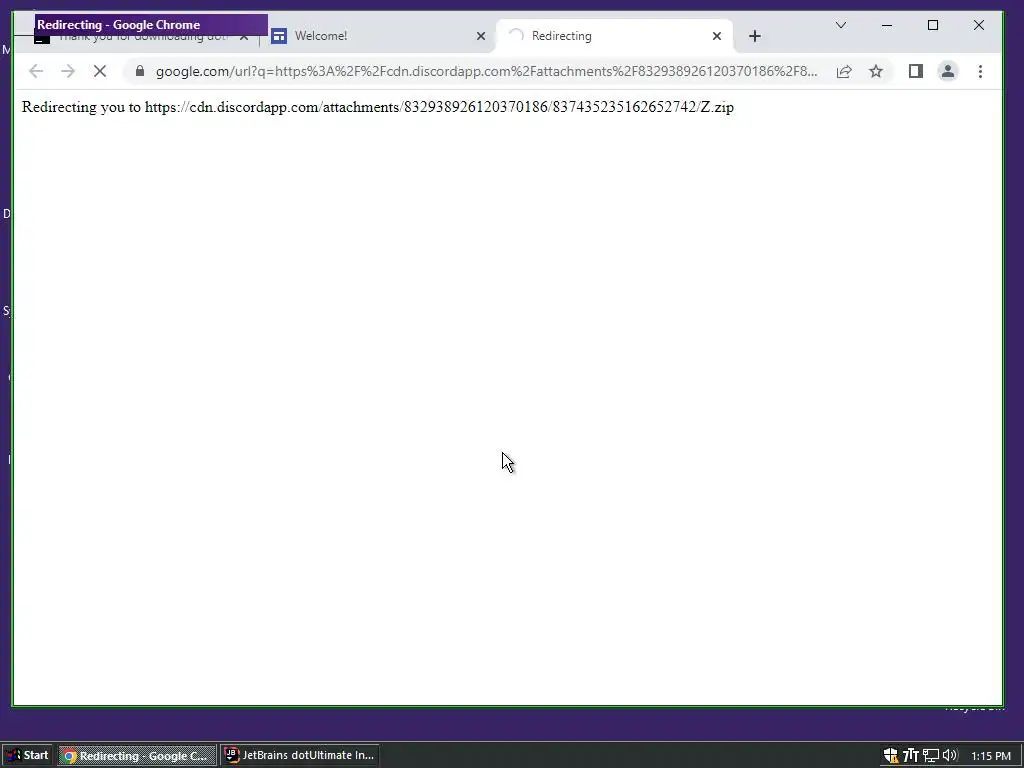Open the volume speaker tray icon
Viewport: 1024px width, 768px height.
coord(950,756)
